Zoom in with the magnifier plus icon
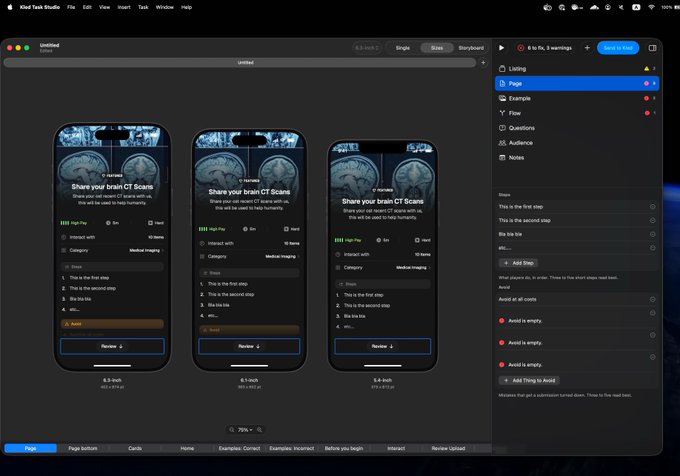Screen dimensions: 680x476 pyautogui.click(x=259, y=430)
